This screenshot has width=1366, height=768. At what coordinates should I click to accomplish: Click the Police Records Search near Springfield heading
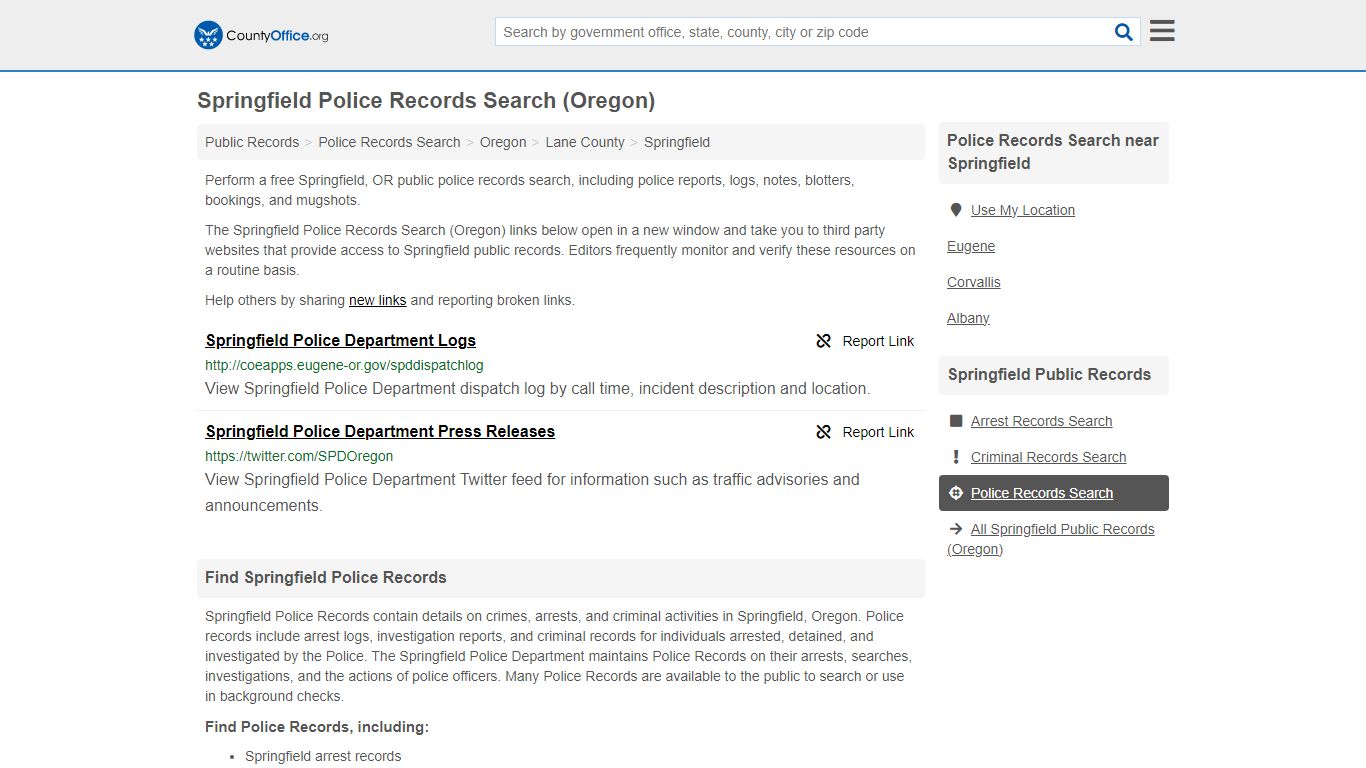[1053, 152]
